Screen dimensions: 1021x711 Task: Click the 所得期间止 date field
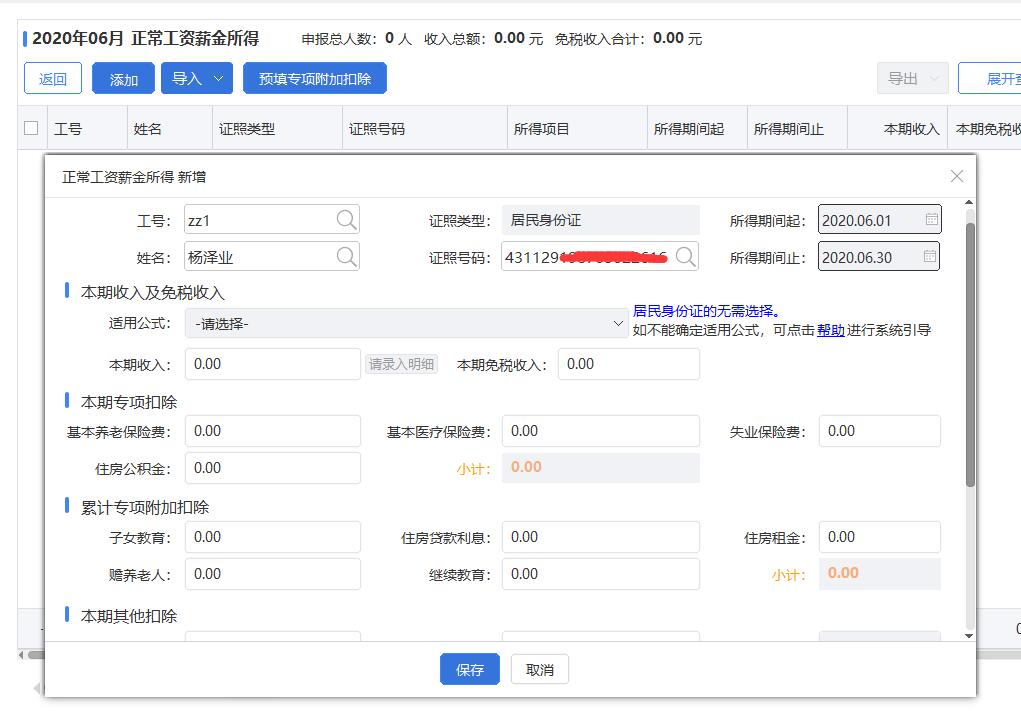click(x=878, y=257)
